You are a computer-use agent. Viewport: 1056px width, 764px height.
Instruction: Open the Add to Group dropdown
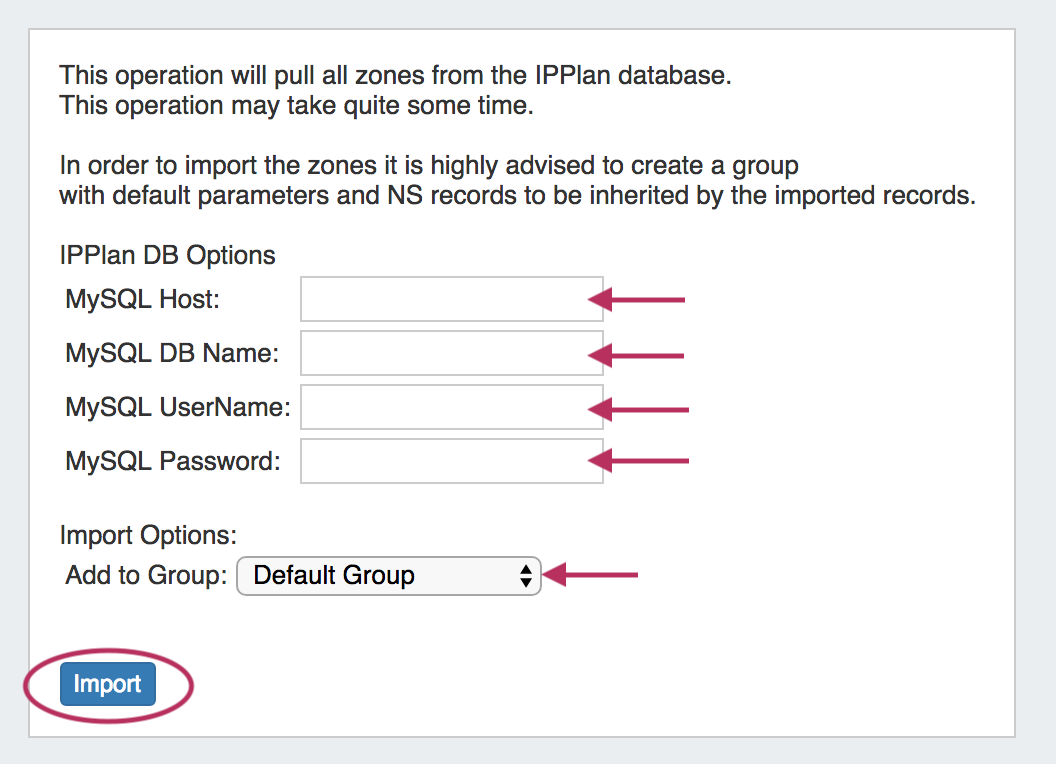click(x=388, y=576)
